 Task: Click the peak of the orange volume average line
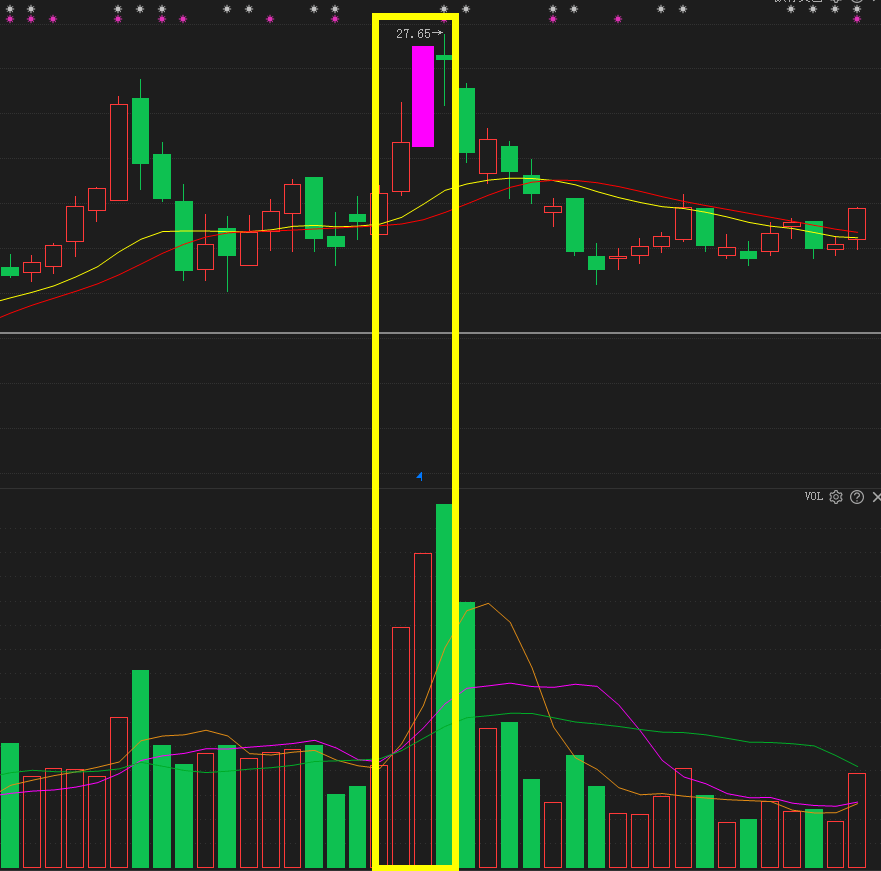click(x=488, y=604)
